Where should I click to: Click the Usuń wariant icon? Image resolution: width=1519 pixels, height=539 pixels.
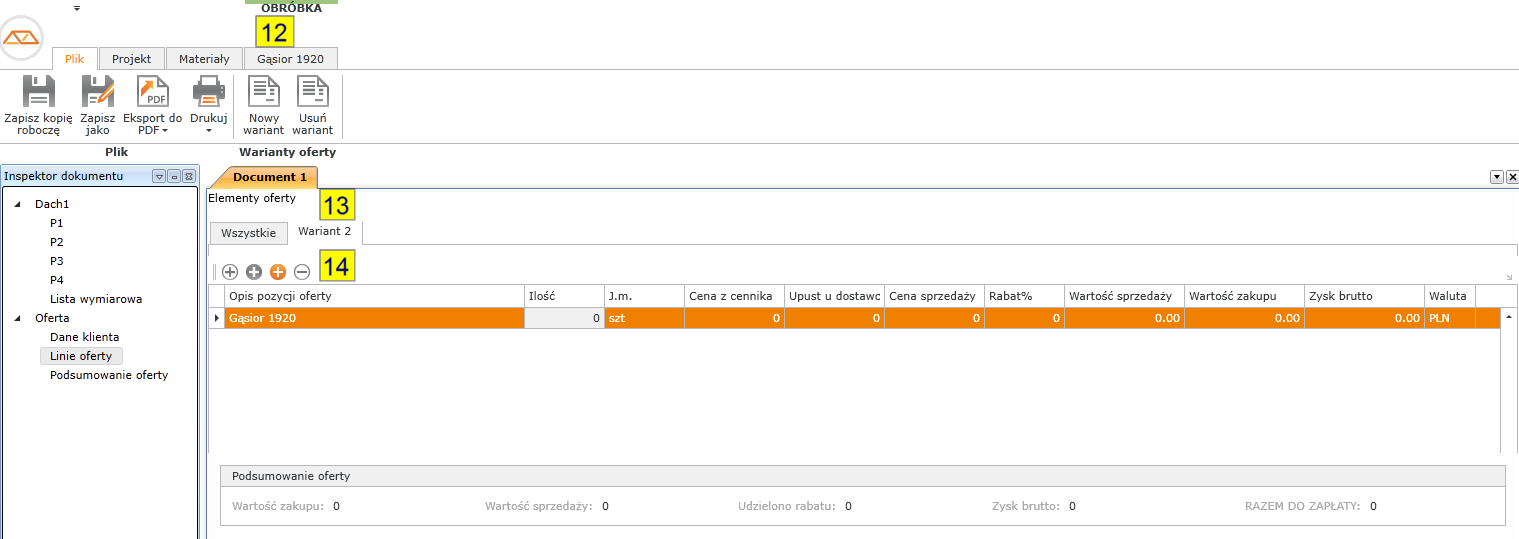(313, 92)
